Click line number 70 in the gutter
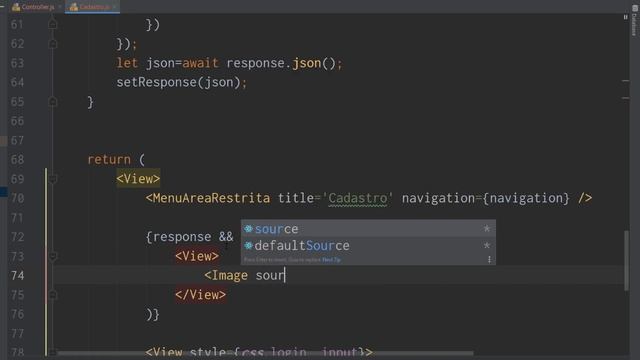The width and height of the screenshot is (640, 360). 18,198
